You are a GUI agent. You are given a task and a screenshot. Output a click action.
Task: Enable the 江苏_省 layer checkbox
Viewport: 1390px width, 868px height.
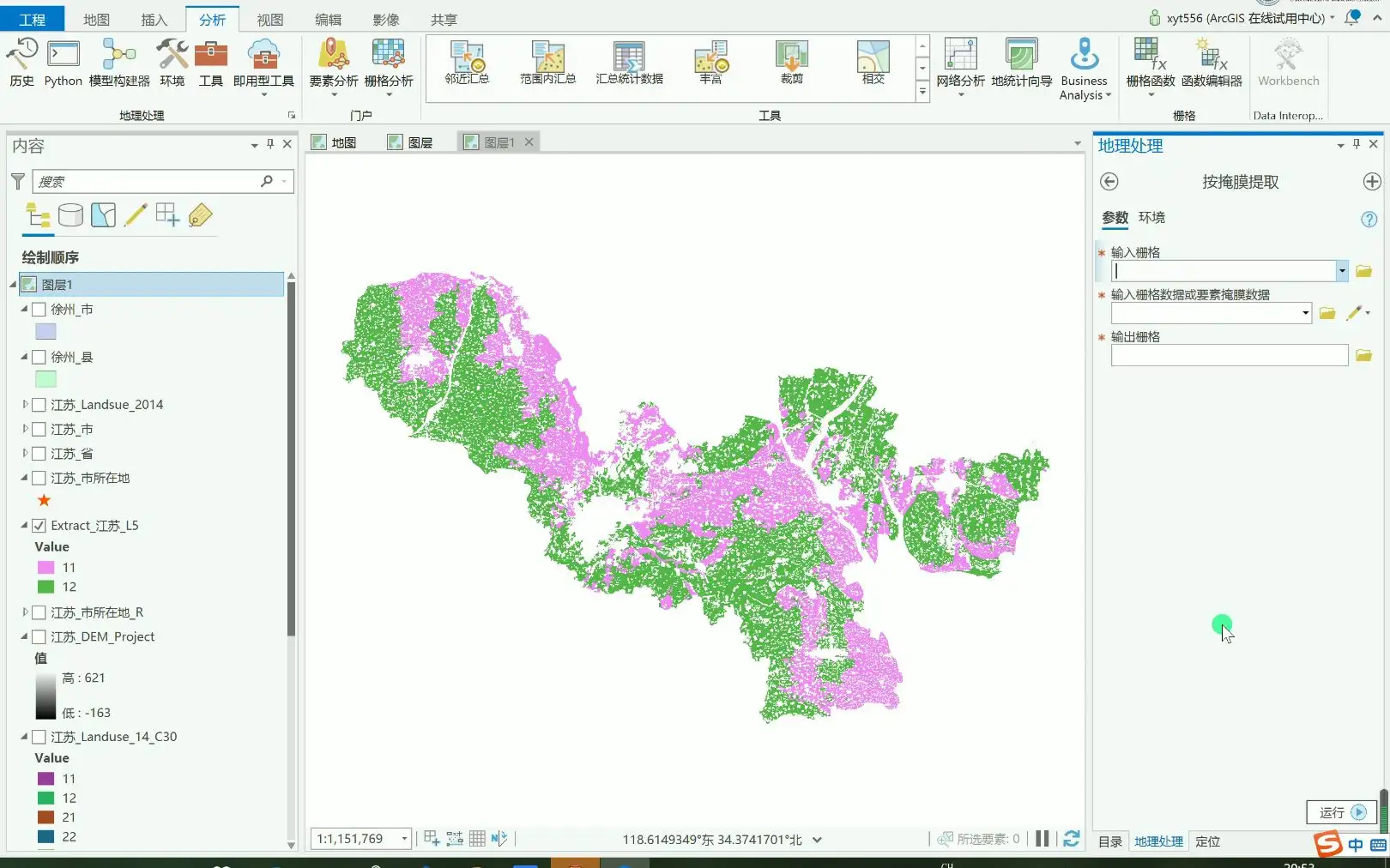click(39, 454)
